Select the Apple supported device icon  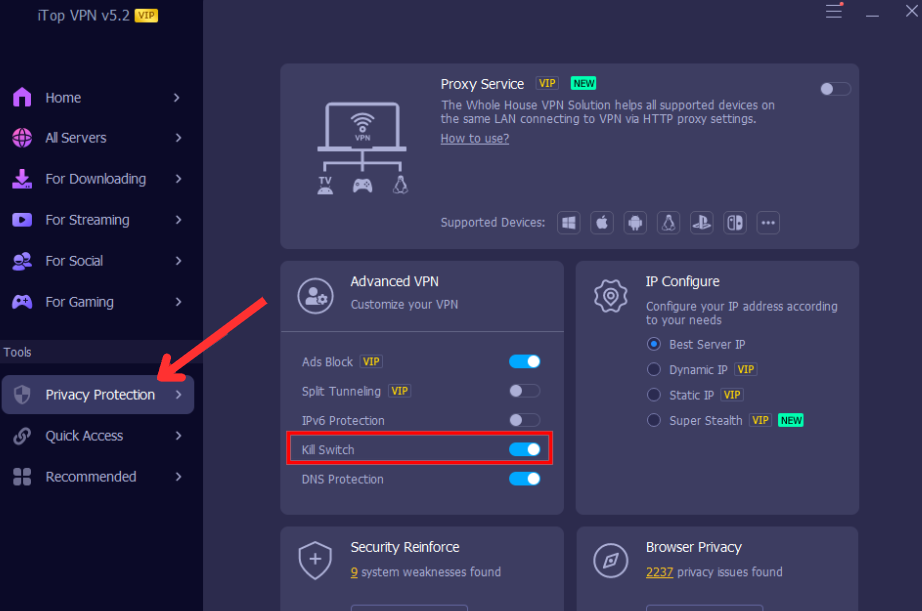(602, 223)
